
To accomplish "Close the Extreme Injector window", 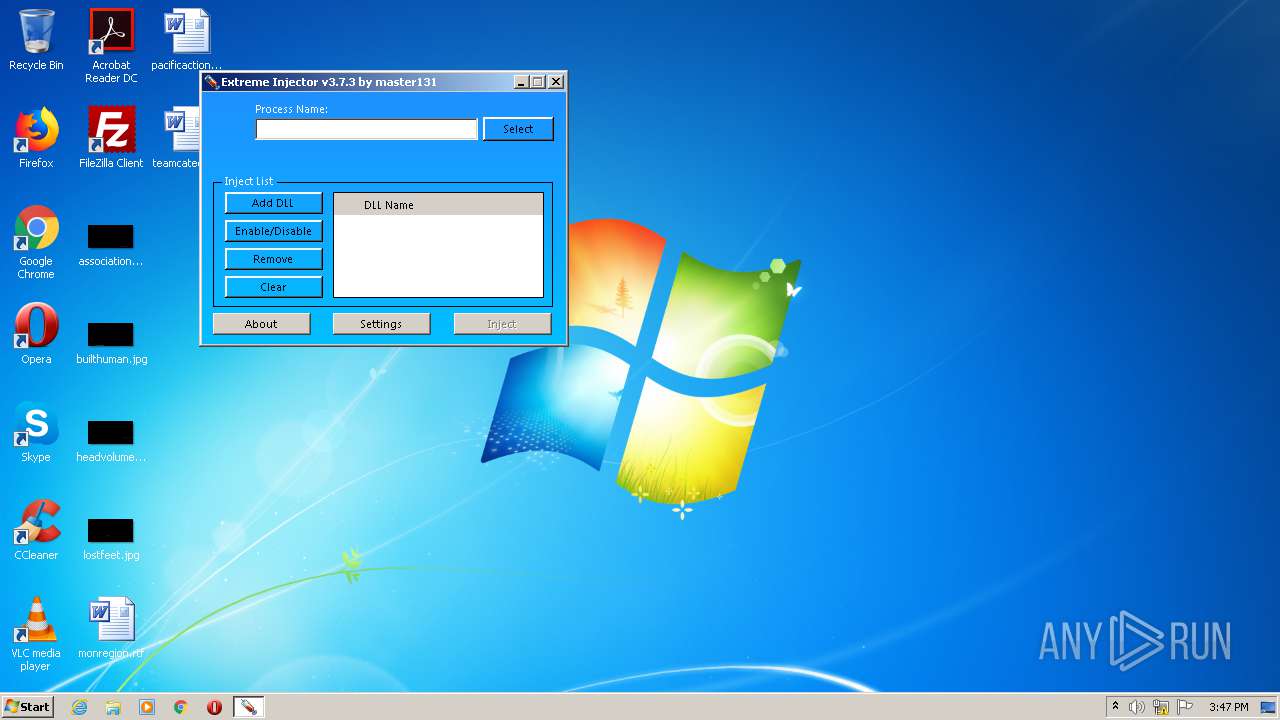I will click(556, 82).
